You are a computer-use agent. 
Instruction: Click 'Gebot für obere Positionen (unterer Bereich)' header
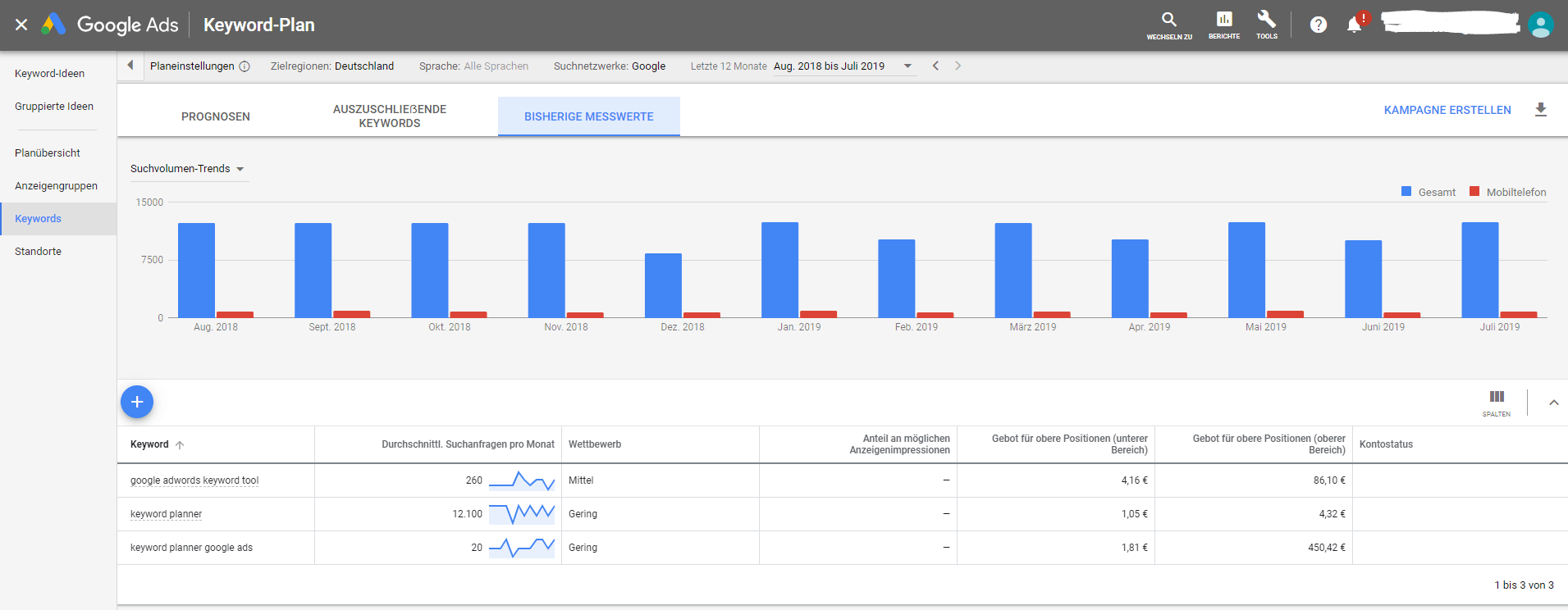1069,444
